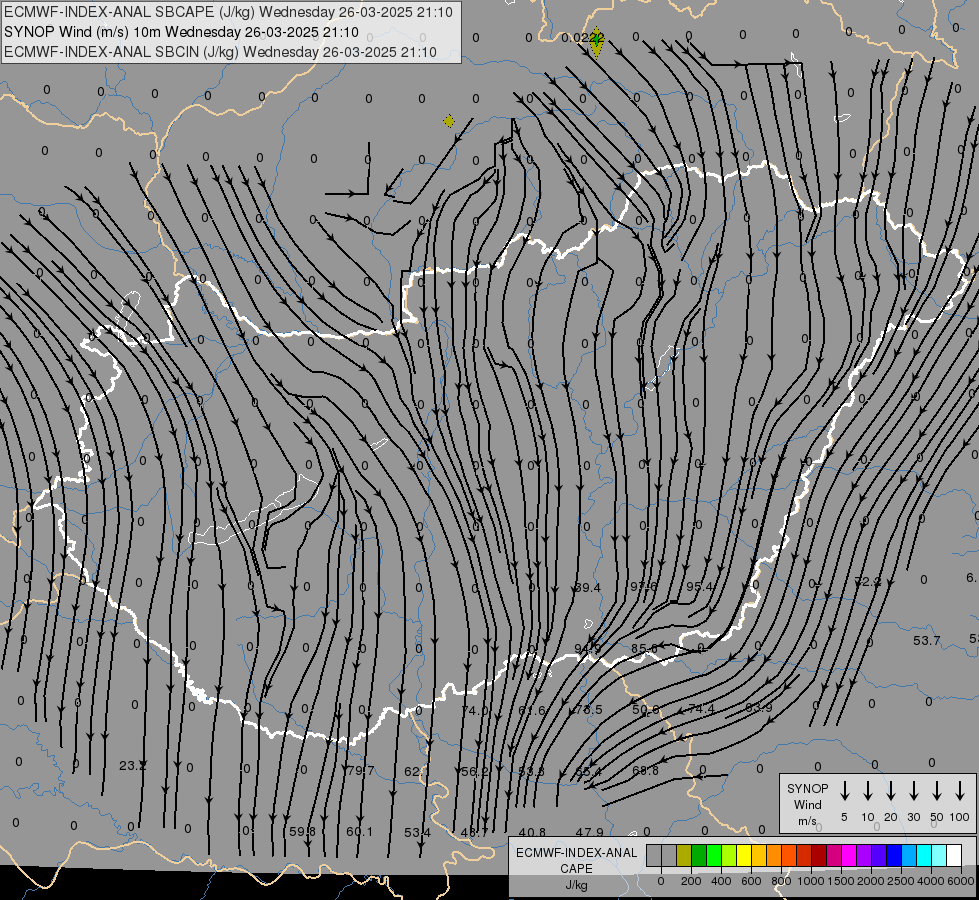This screenshot has height=900, width=979.
Task: Click the 5 m/s wind arrow in legend
Action: coord(844,790)
